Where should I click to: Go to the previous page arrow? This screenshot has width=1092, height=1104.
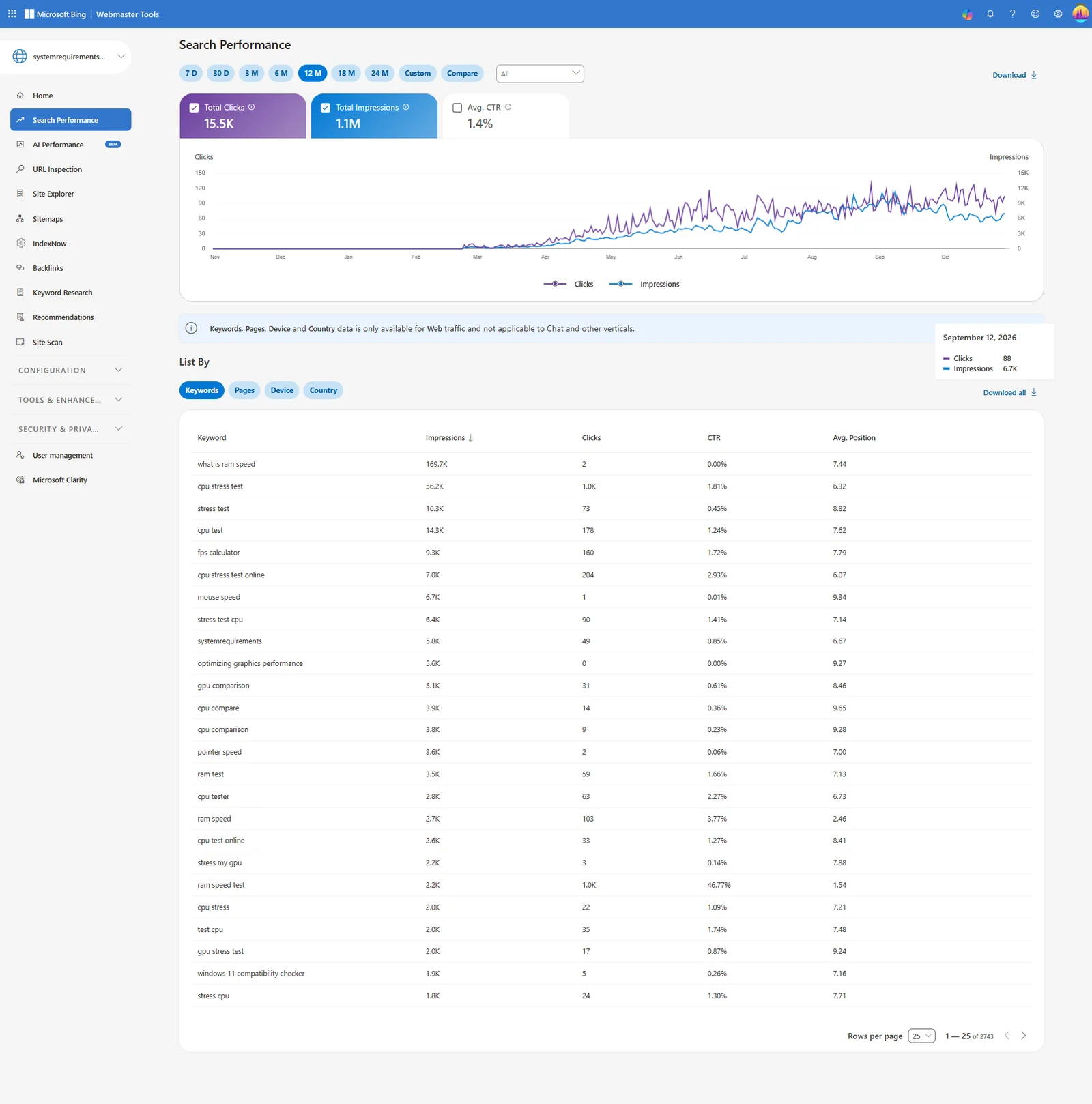tap(1007, 1036)
